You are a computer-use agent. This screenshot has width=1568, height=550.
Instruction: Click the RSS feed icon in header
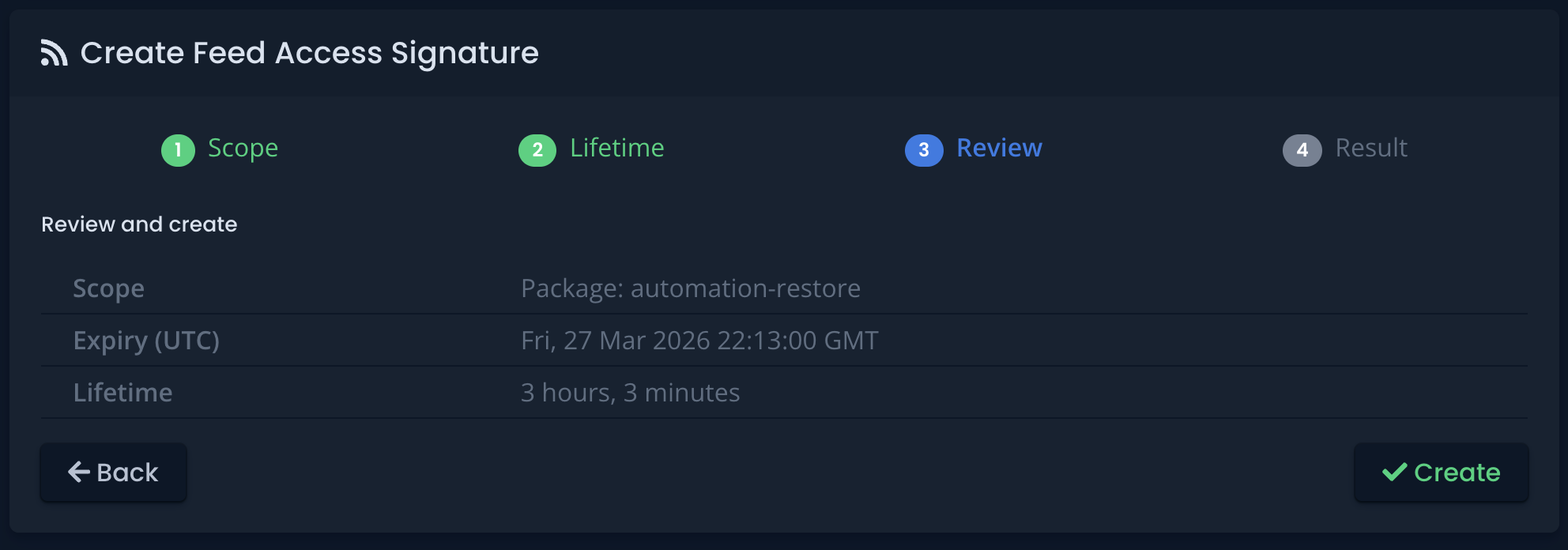pyautogui.click(x=54, y=53)
